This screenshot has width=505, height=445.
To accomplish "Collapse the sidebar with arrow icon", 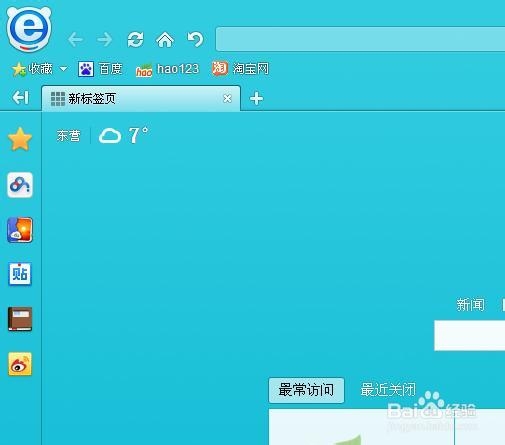I will click(21, 98).
